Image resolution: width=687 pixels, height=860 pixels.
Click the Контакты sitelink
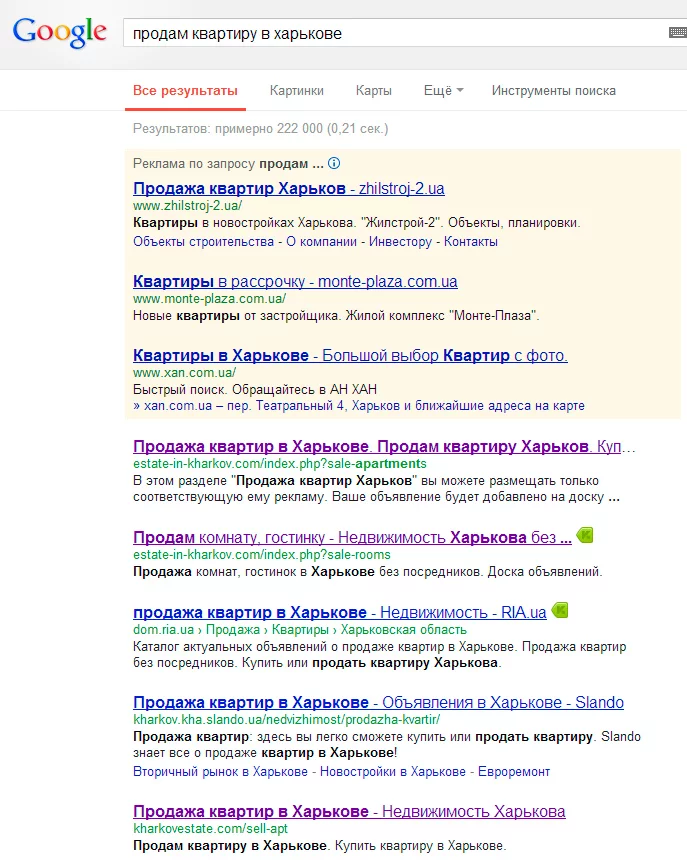coord(471,241)
